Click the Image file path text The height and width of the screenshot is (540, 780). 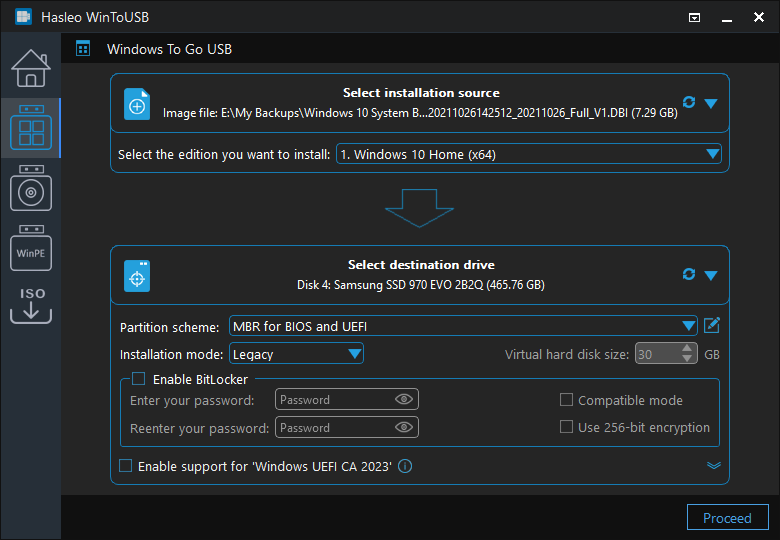(x=420, y=113)
